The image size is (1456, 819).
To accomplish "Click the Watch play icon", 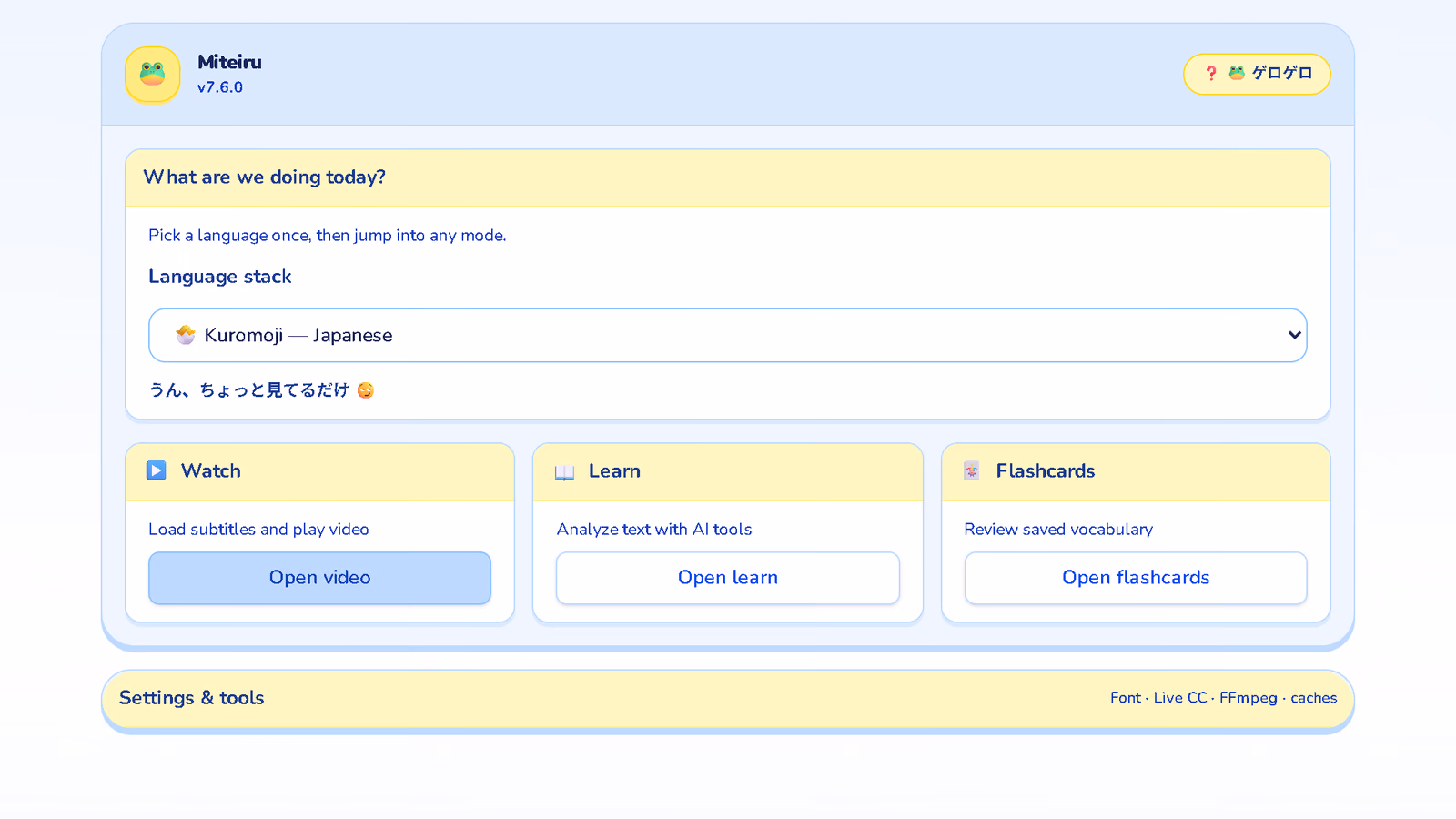I will click(157, 470).
